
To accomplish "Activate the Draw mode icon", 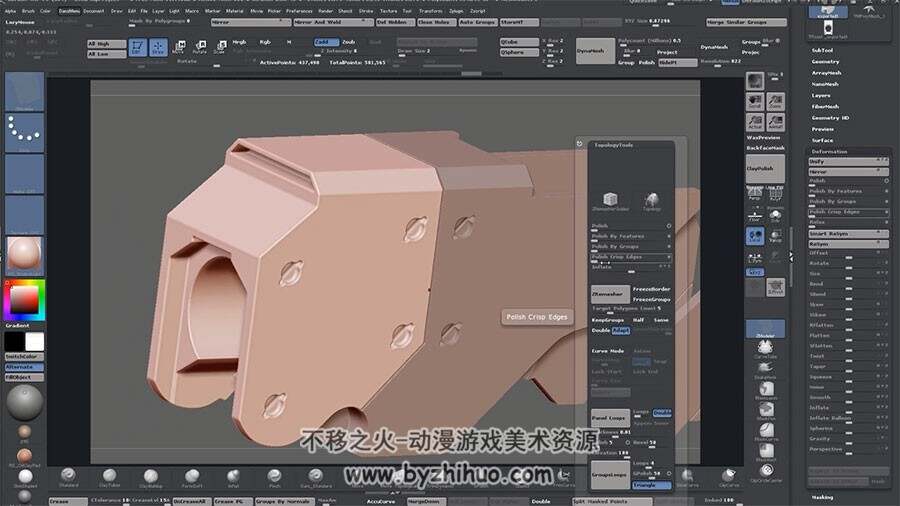I will coord(158,47).
